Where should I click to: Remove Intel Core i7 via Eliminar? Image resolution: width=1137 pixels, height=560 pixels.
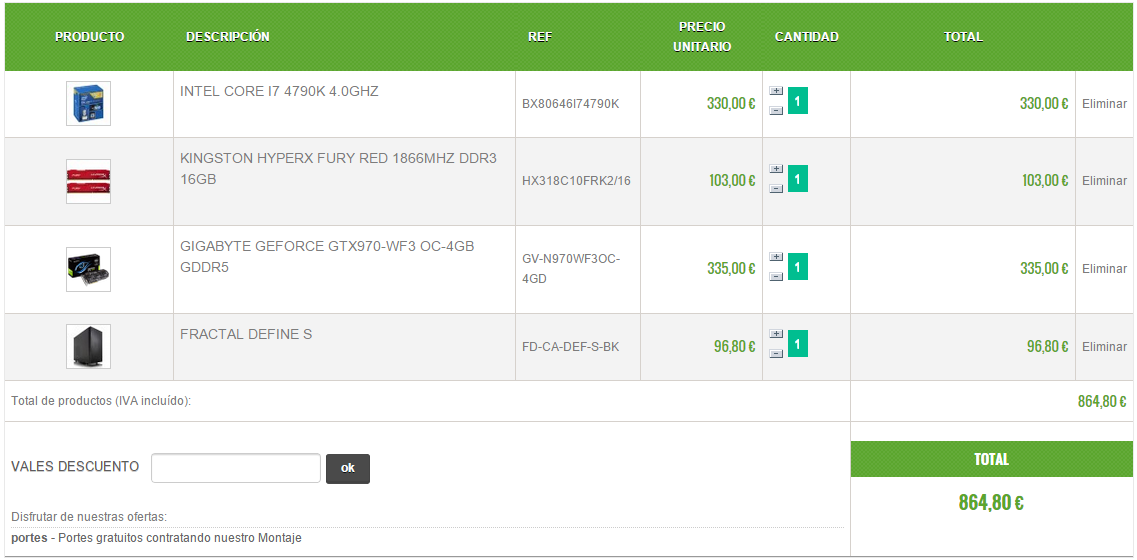point(1104,104)
